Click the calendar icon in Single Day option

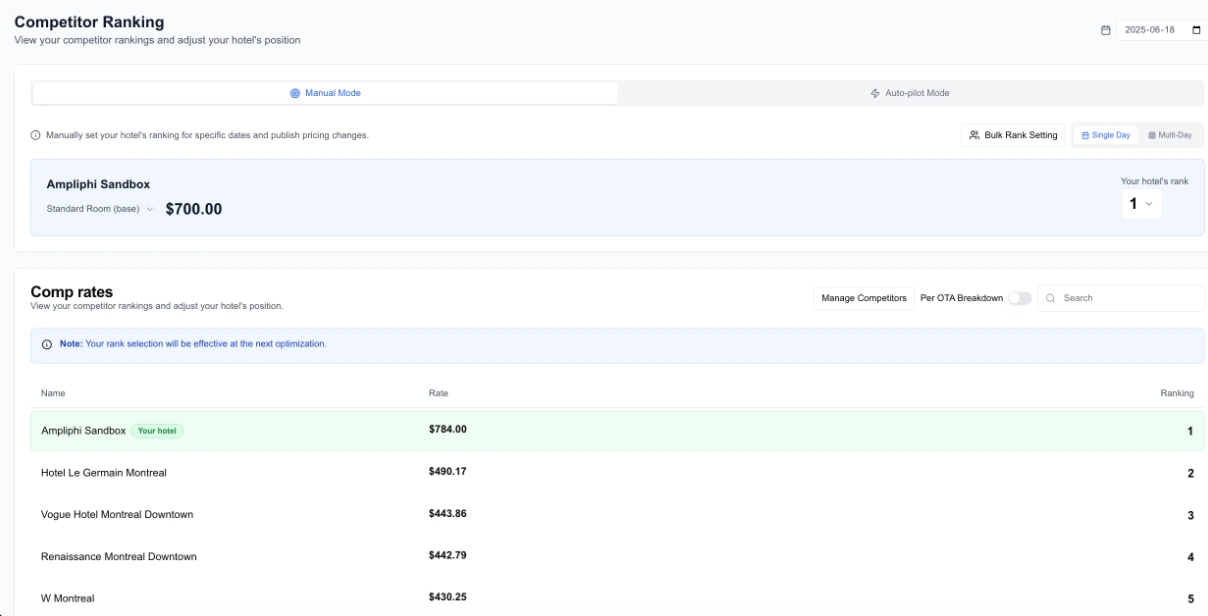tap(1086, 135)
